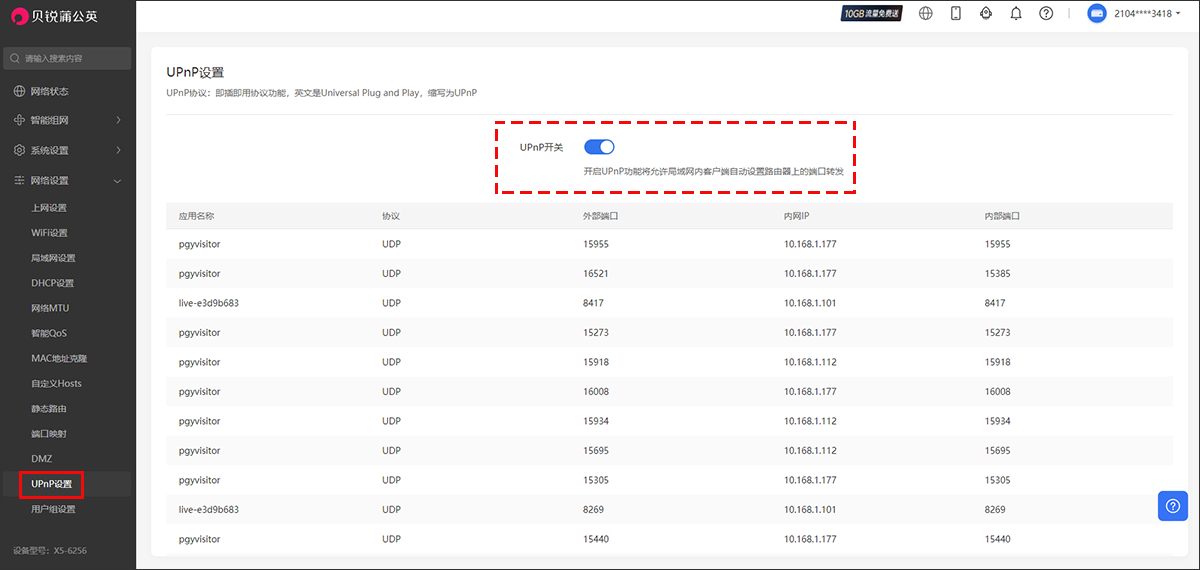The height and width of the screenshot is (570, 1200).
Task: Click the rocket icon in top bar
Action: pos(985,14)
